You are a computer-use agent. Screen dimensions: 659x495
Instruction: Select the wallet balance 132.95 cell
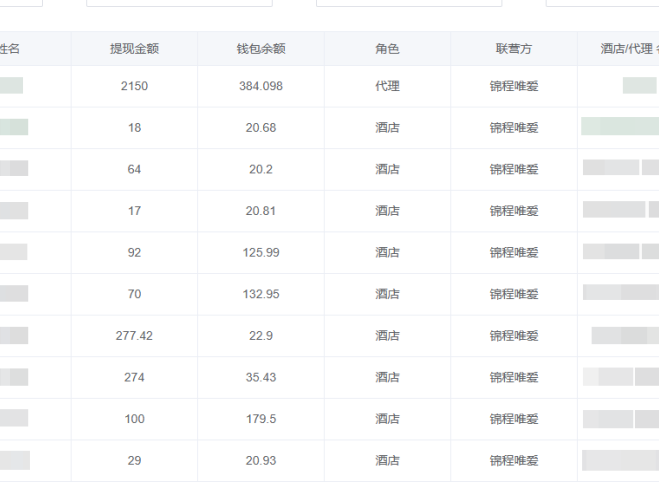[x=260, y=294]
